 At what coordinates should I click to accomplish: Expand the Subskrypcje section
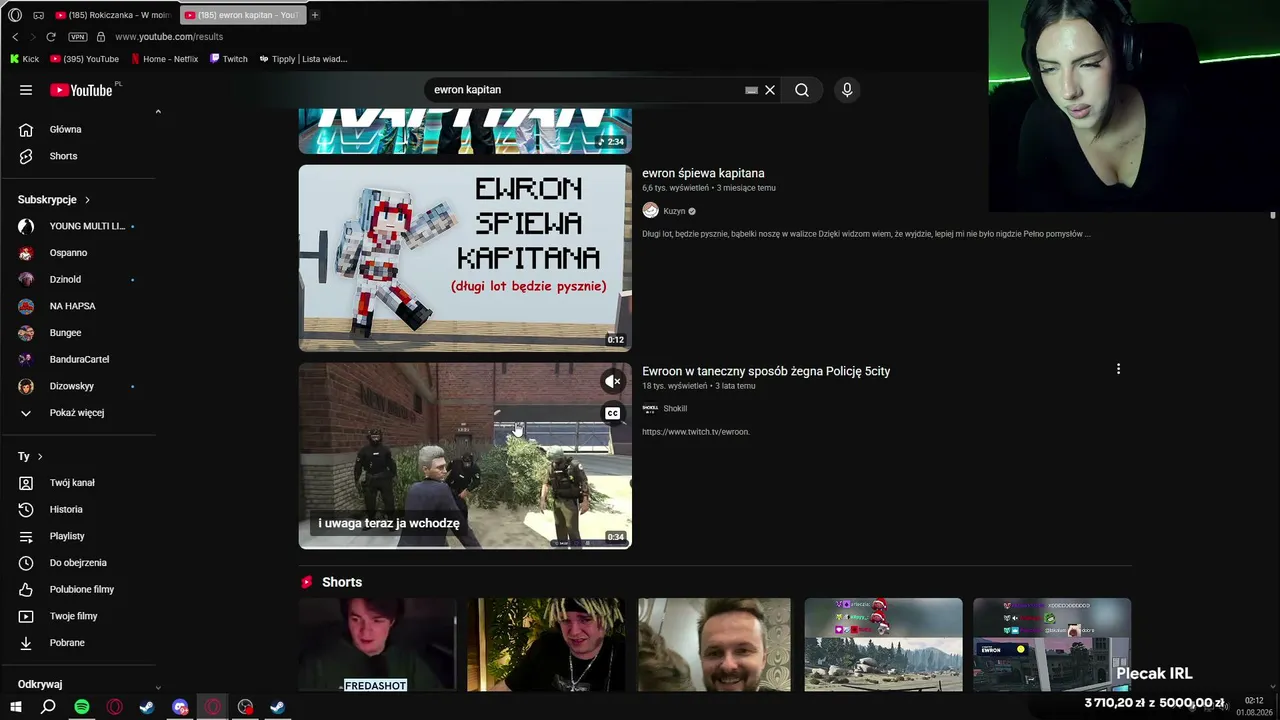click(x=54, y=200)
